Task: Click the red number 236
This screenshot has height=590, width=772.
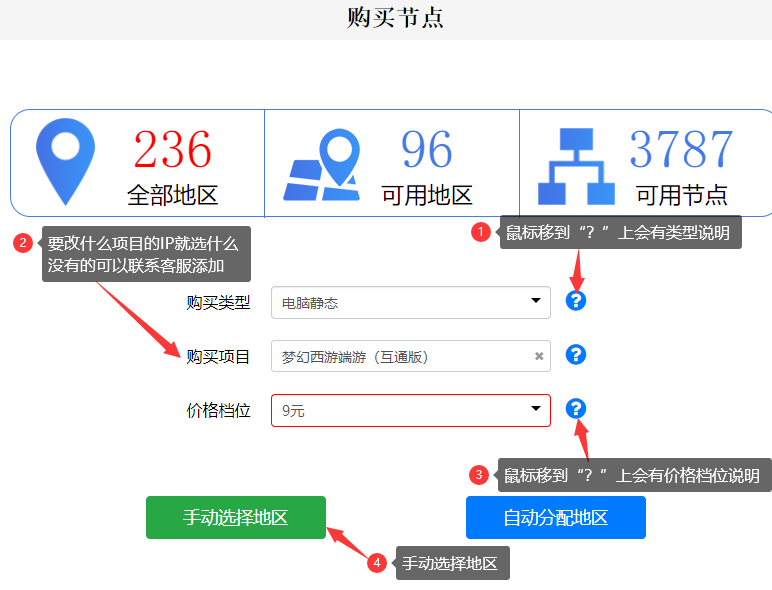Action: (x=173, y=148)
